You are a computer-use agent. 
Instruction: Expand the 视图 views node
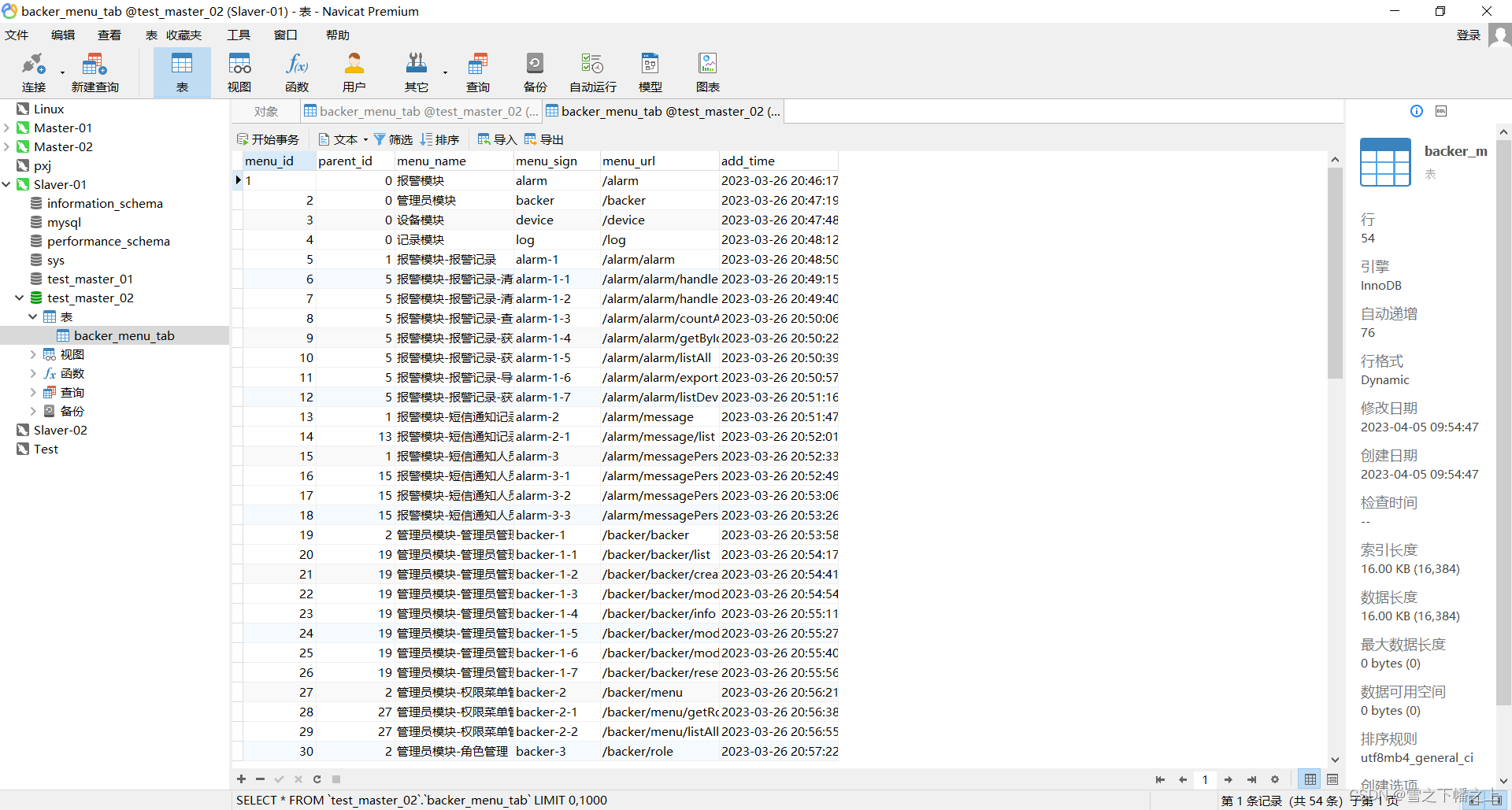[33, 354]
